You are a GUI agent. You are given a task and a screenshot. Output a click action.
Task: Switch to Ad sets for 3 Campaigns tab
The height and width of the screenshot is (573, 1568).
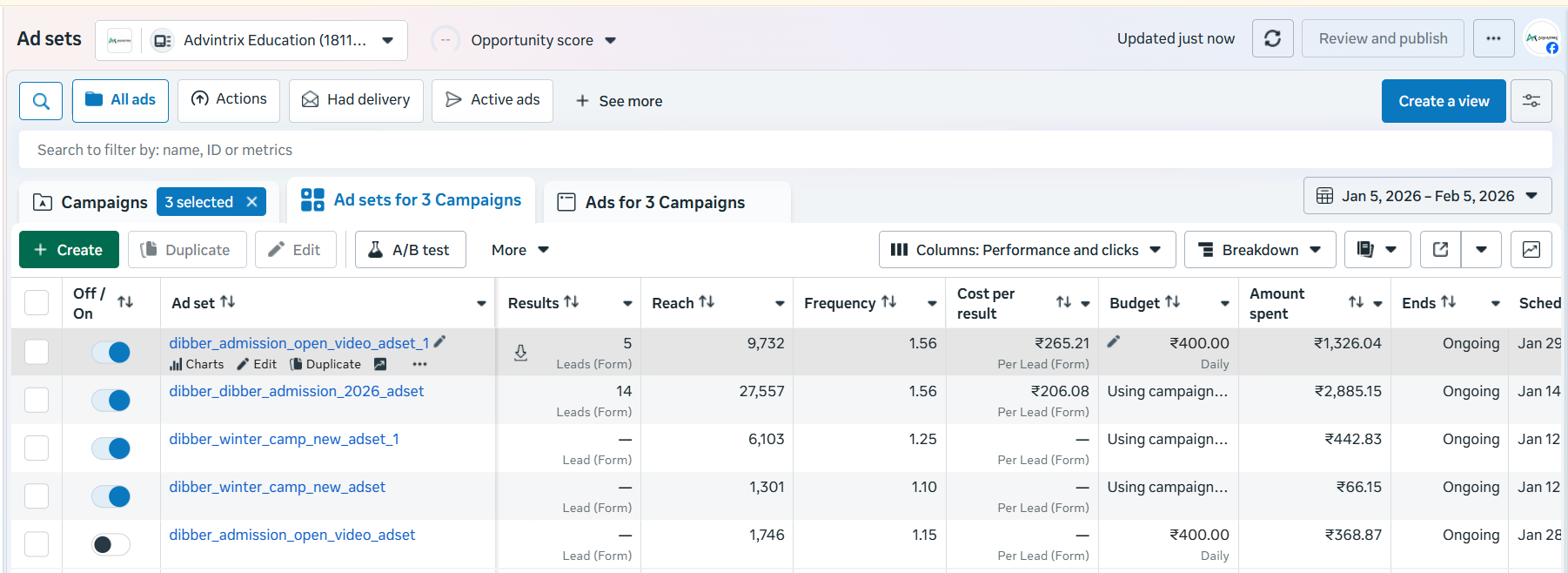tap(411, 199)
